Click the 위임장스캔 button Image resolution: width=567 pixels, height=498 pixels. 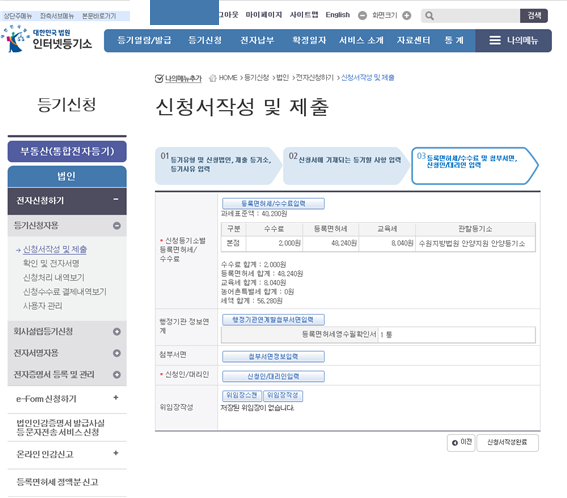click(242, 396)
